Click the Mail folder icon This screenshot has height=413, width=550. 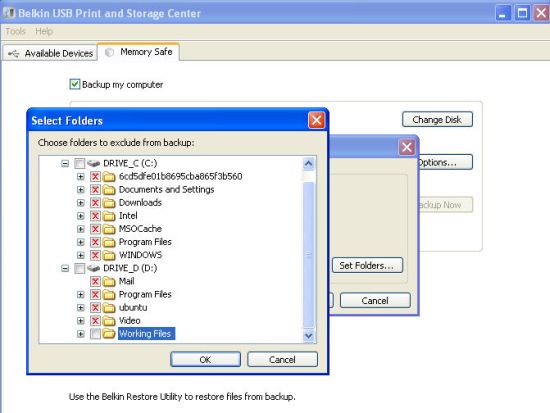(109, 281)
